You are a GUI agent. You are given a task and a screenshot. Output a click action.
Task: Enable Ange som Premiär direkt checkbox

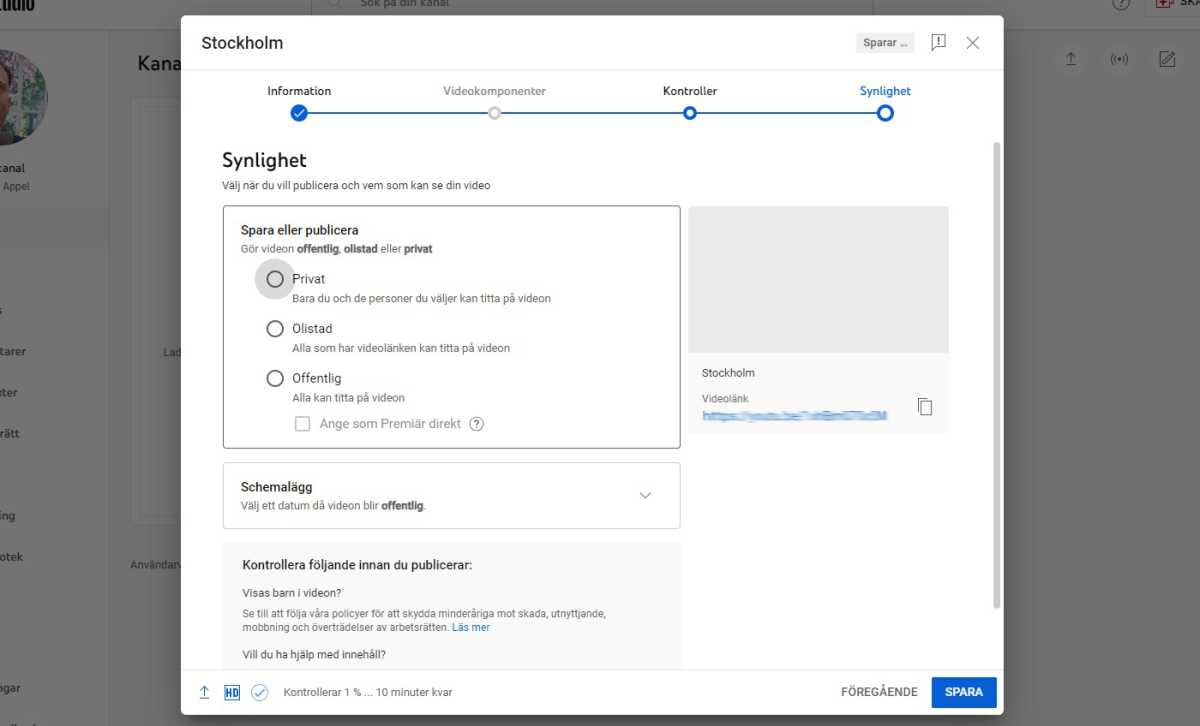(x=302, y=424)
